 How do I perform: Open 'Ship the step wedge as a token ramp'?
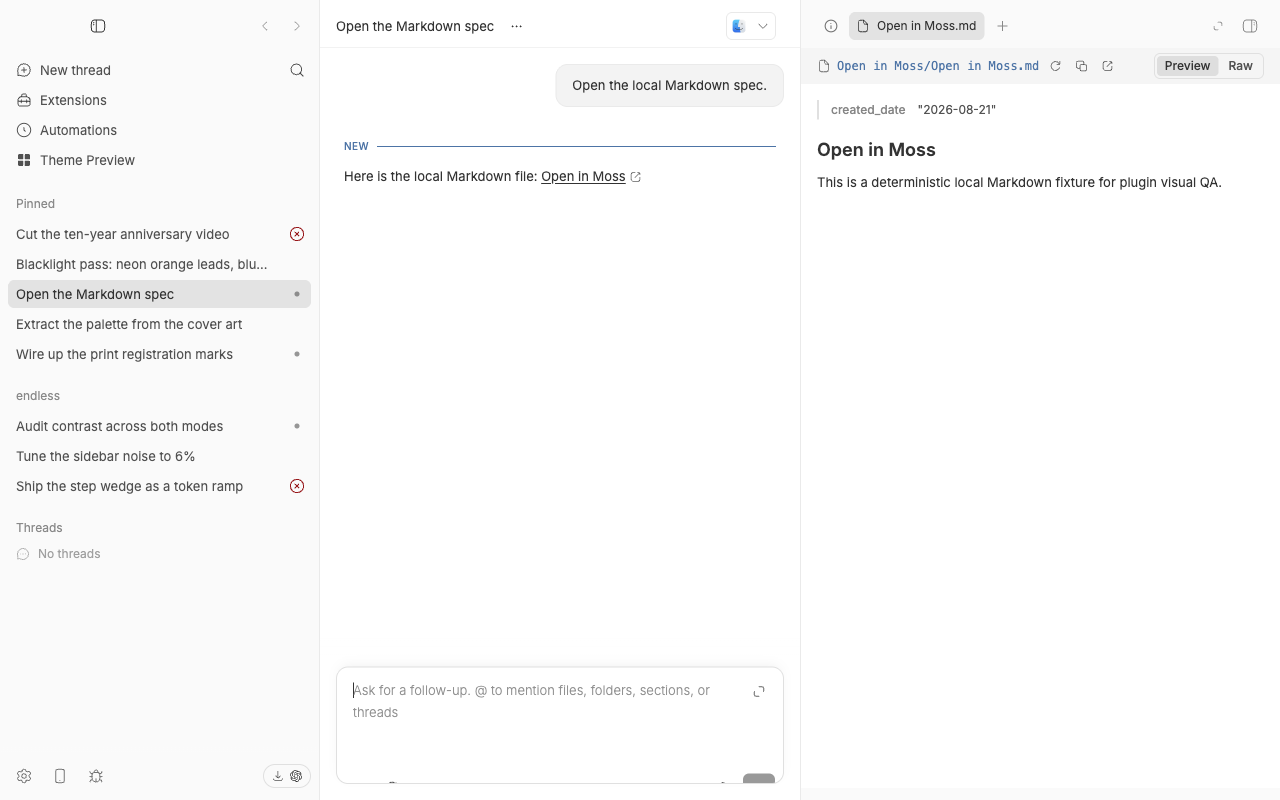click(159, 486)
